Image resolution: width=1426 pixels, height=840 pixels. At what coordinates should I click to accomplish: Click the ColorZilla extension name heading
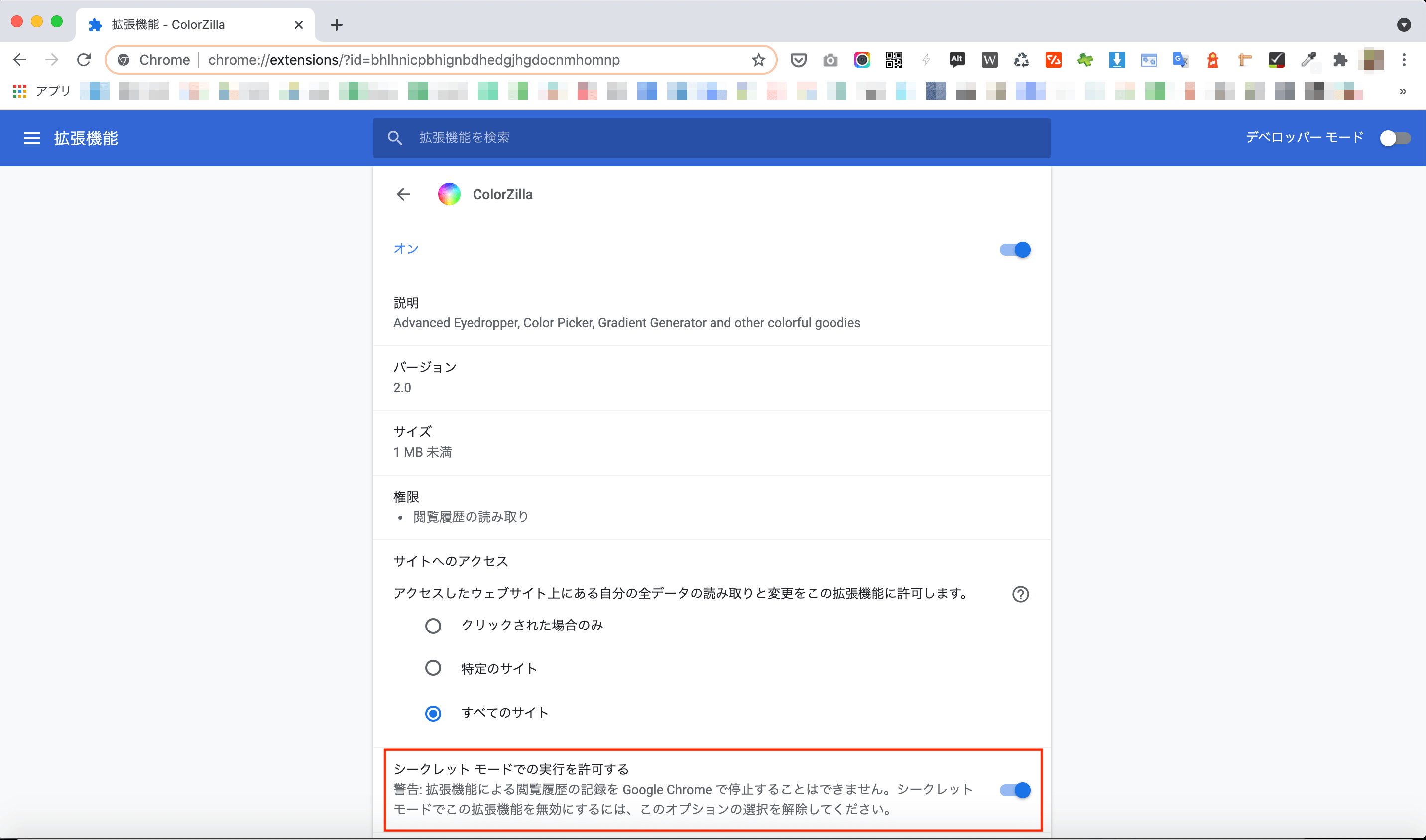coord(503,194)
